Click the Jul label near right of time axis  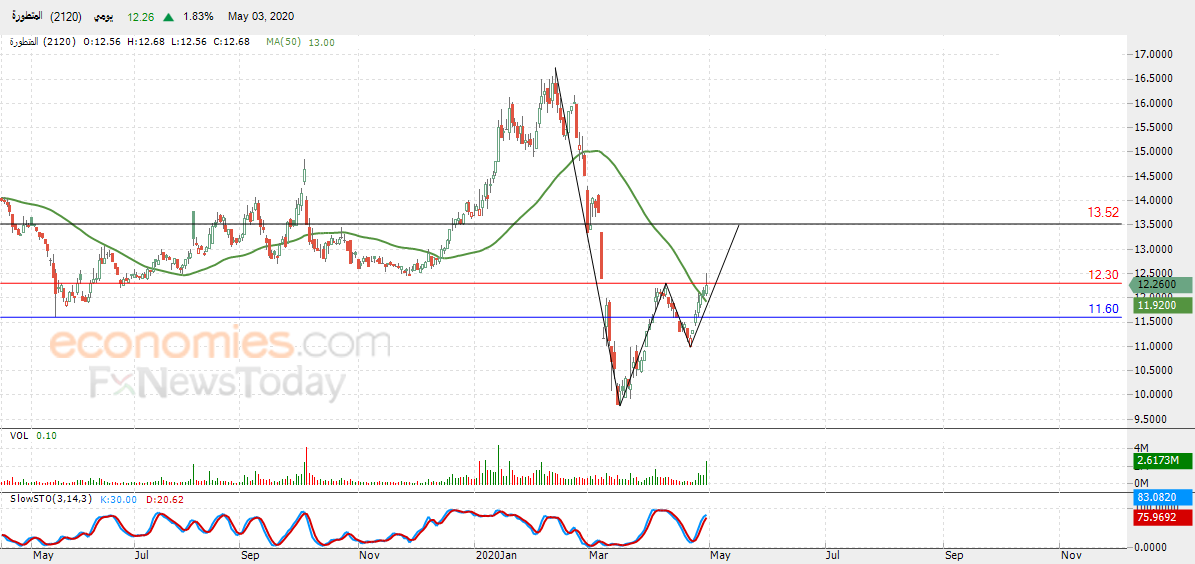(x=831, y=556)
